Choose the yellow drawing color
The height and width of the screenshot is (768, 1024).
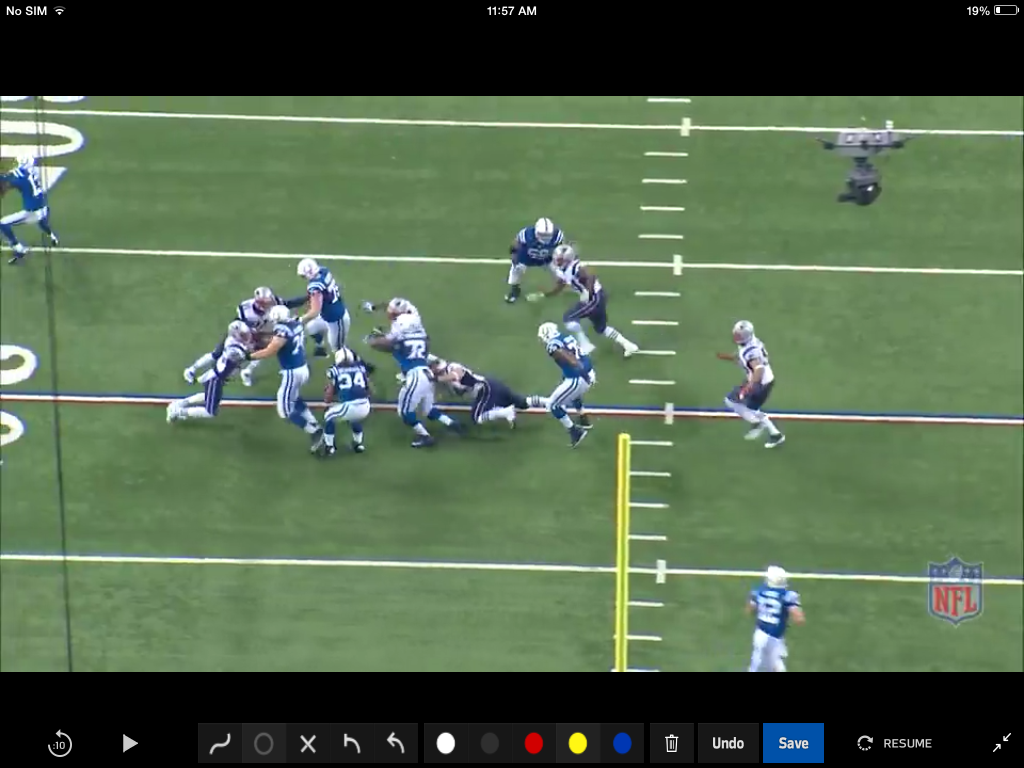click(577, 743)
